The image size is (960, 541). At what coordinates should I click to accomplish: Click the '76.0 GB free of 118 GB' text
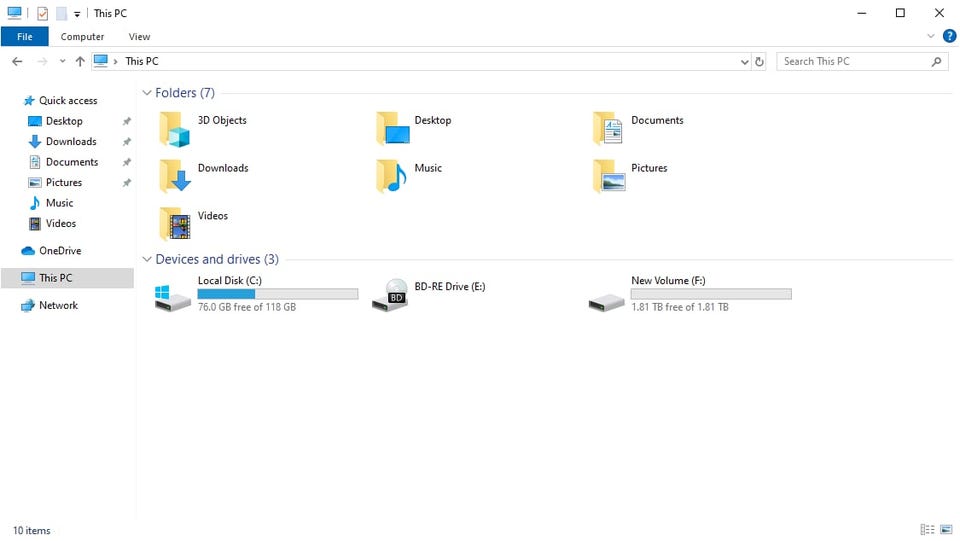247,307
